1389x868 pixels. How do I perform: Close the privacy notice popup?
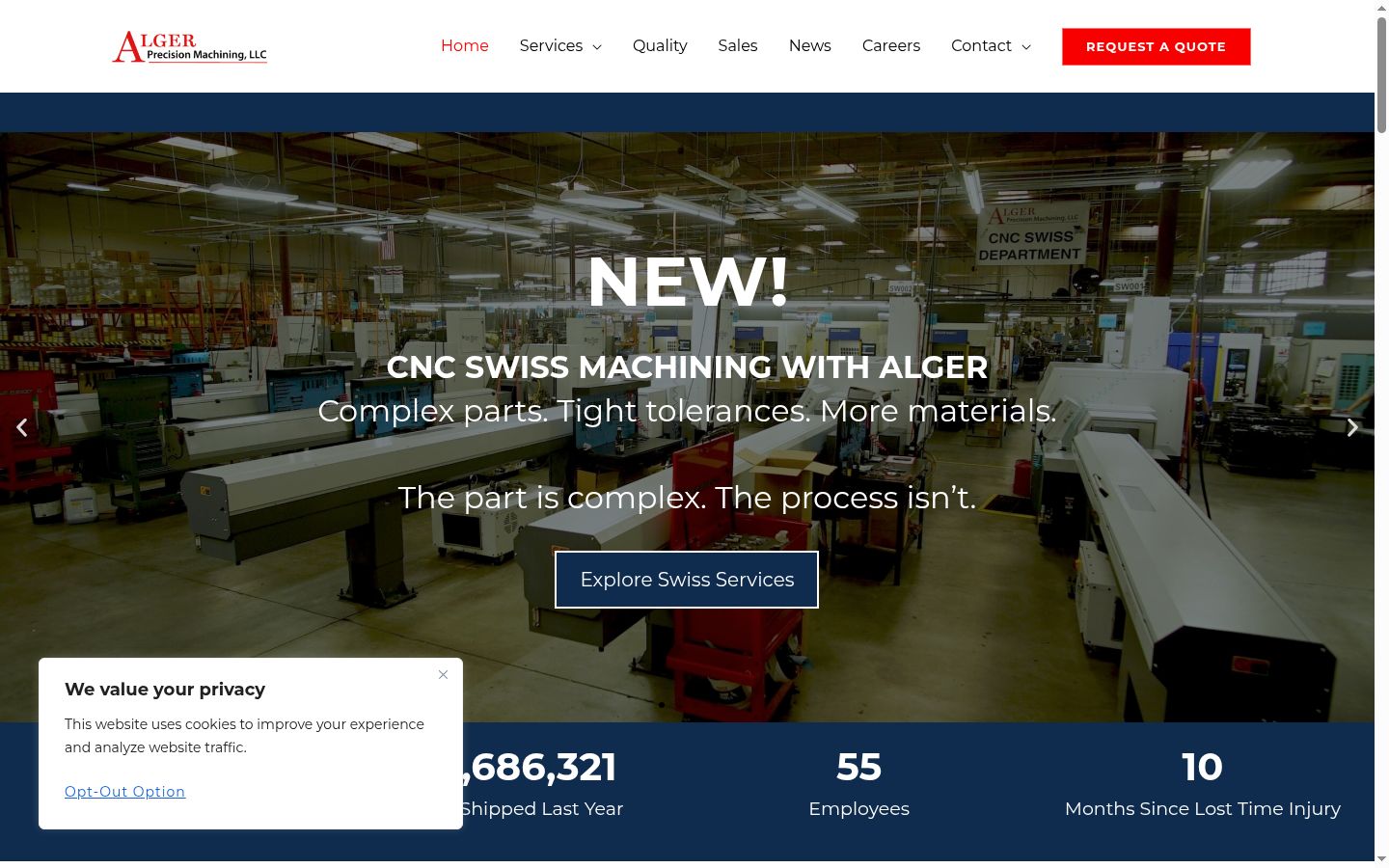coord(443,674)
